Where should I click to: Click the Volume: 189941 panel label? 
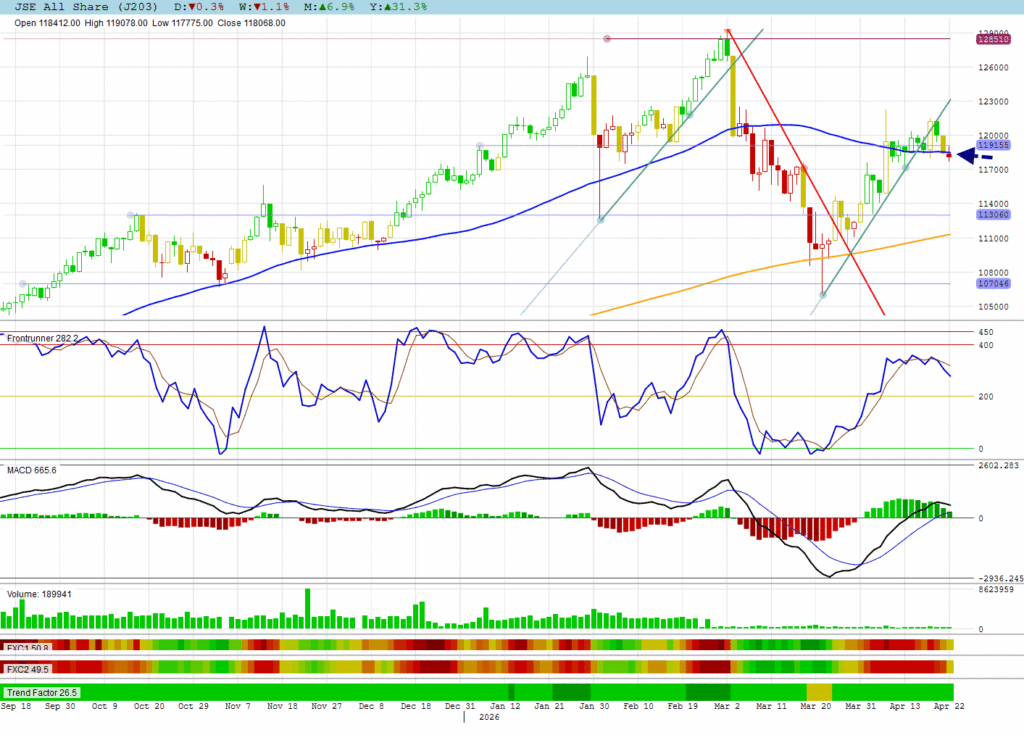[x=39, y=594]
